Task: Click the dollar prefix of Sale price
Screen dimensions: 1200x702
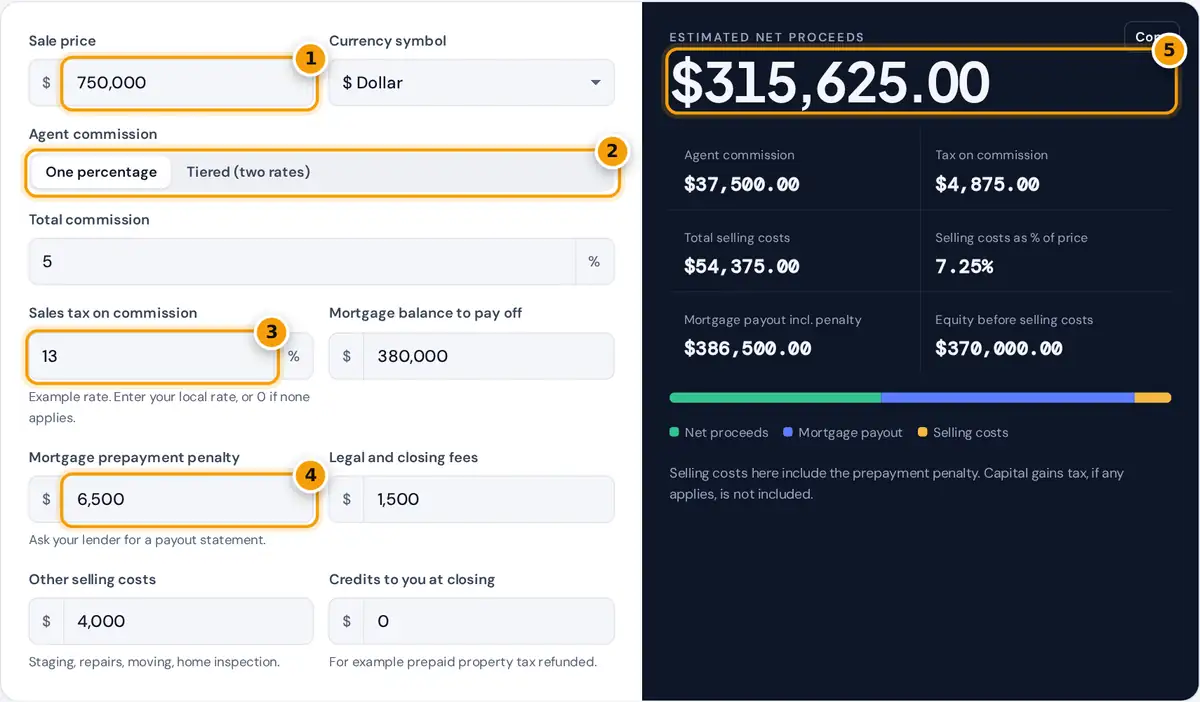Action: coord(46,83)
